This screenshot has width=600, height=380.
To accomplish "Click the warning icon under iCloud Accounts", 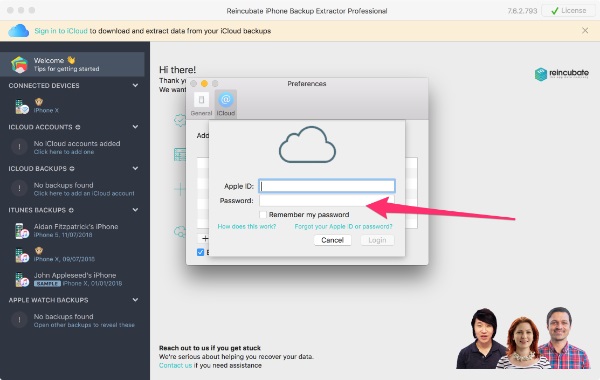I will (x=19, y=147).
